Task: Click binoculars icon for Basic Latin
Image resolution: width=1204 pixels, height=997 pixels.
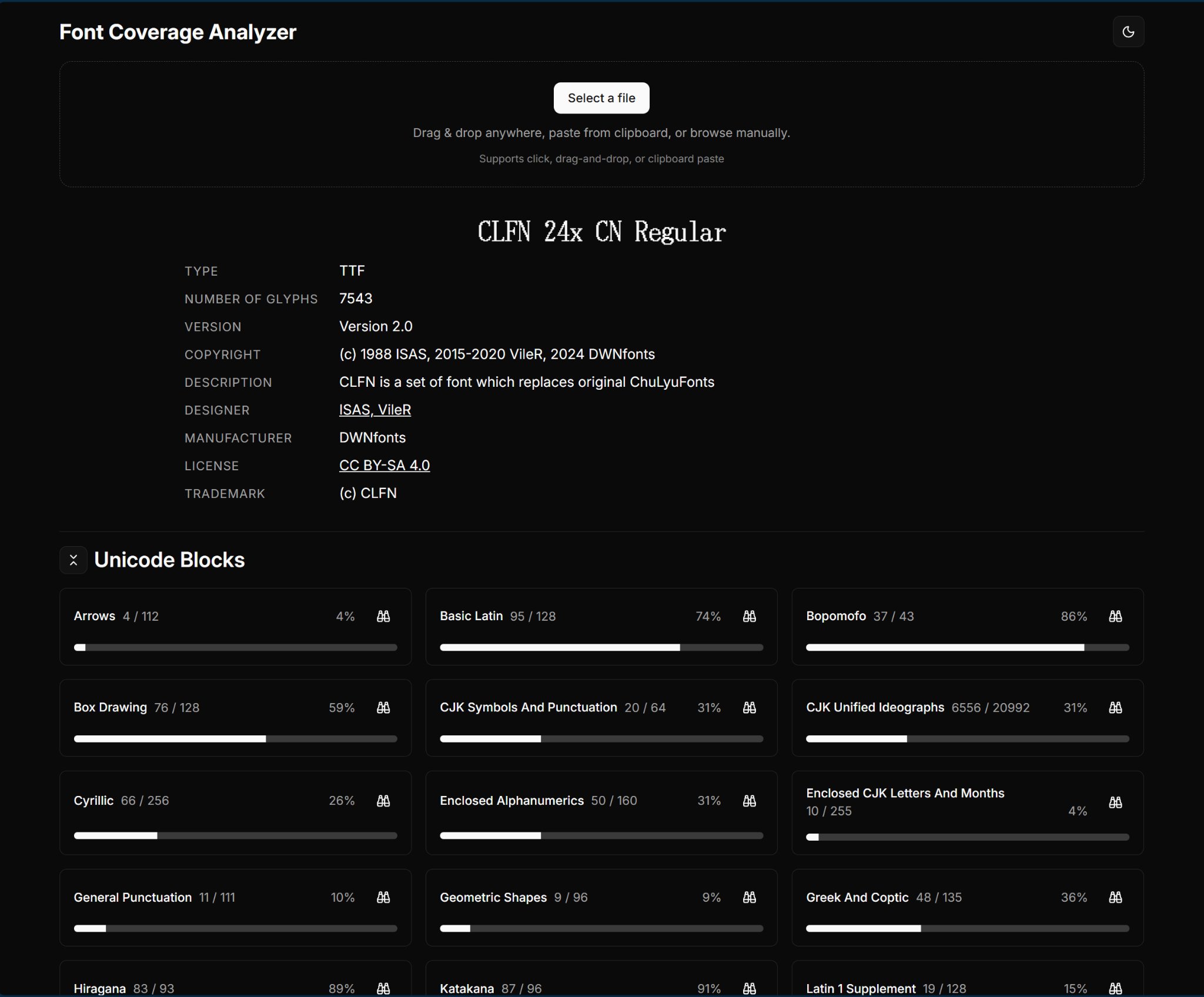Action: [x=749, y=616]
